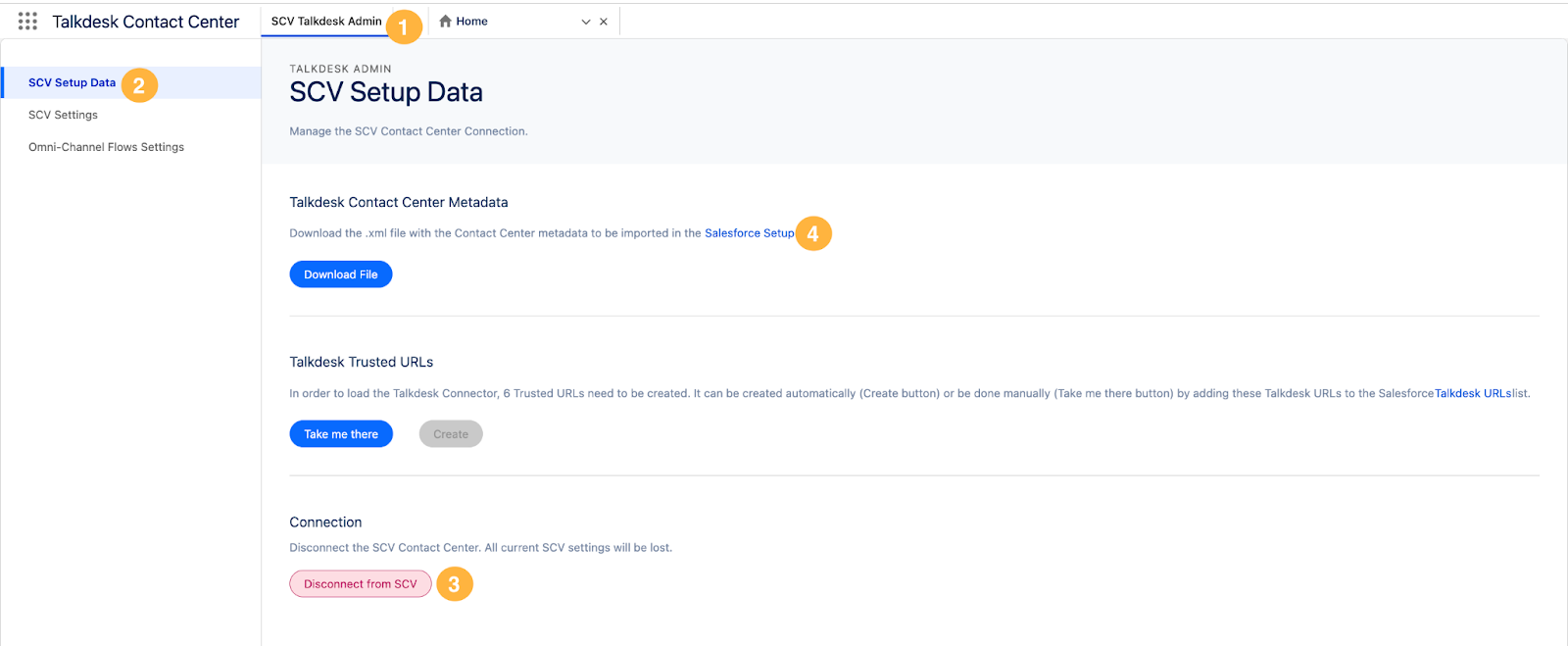
Task: Click the SCV Setup Data page heading
Action: point(386,92)
